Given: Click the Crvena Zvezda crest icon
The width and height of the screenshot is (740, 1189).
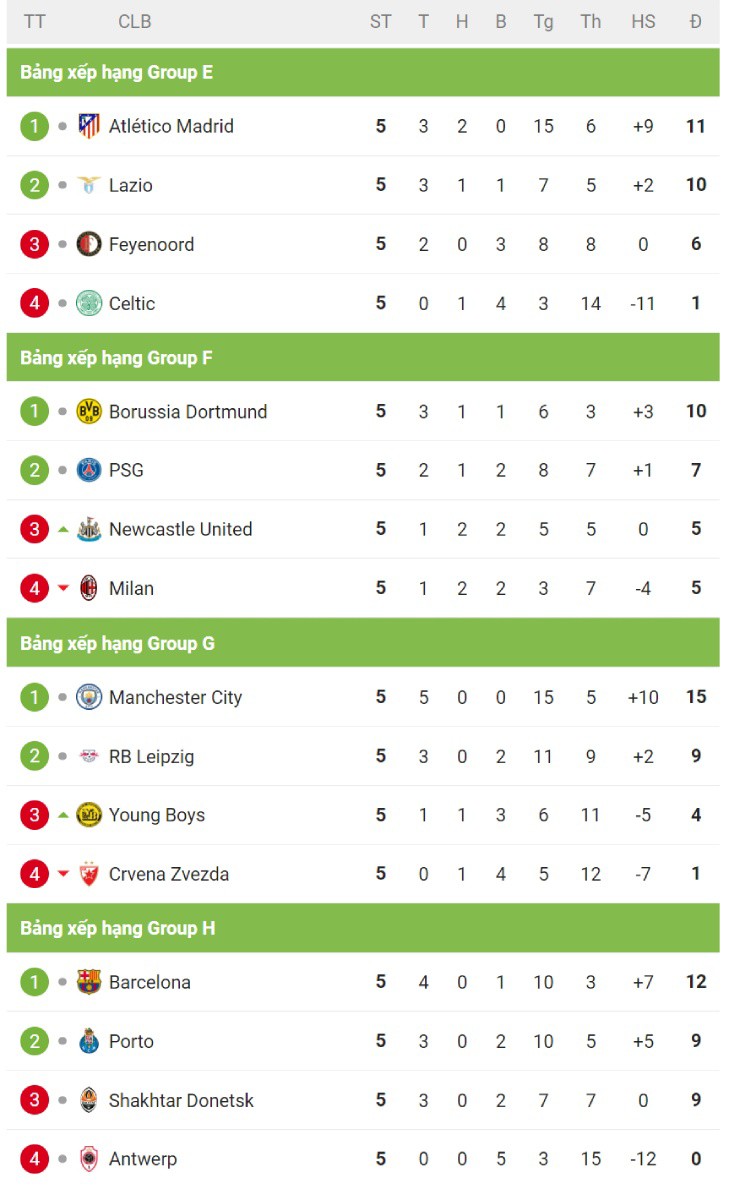Looking at the screenshot, I should coord(89,874).
